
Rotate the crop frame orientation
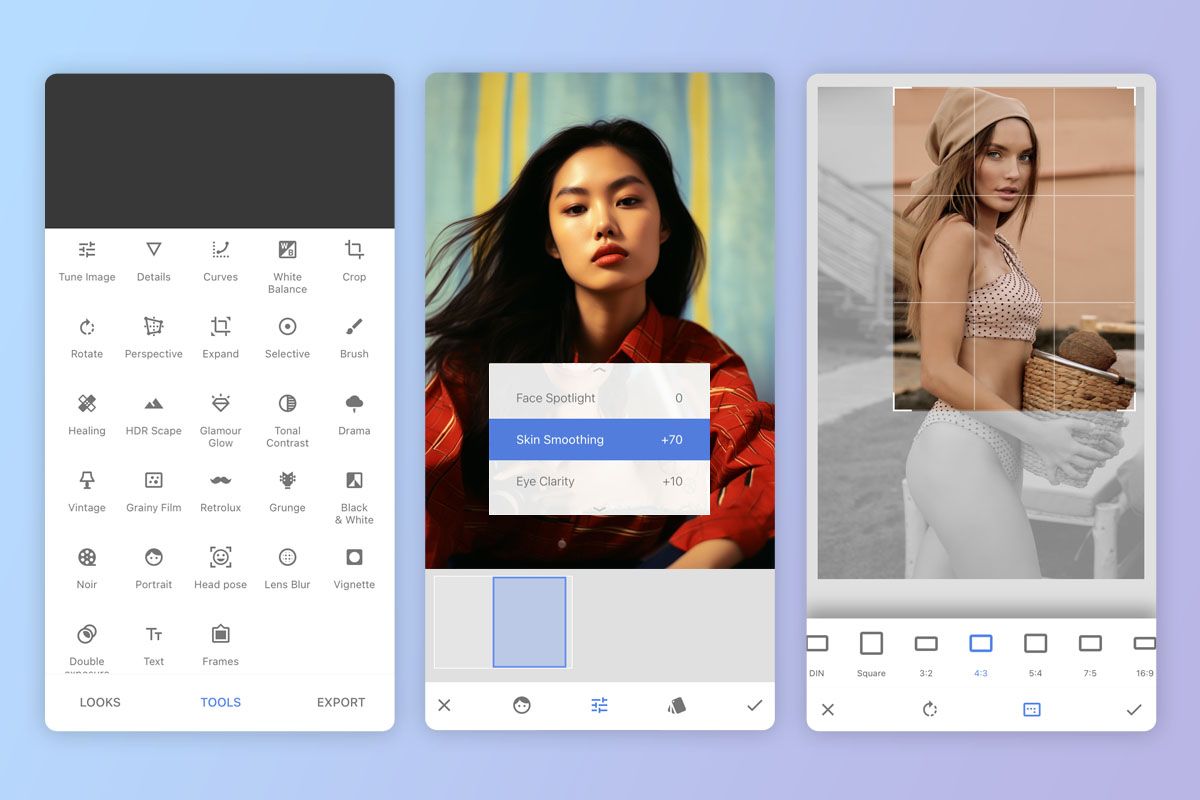coord(930,709)
